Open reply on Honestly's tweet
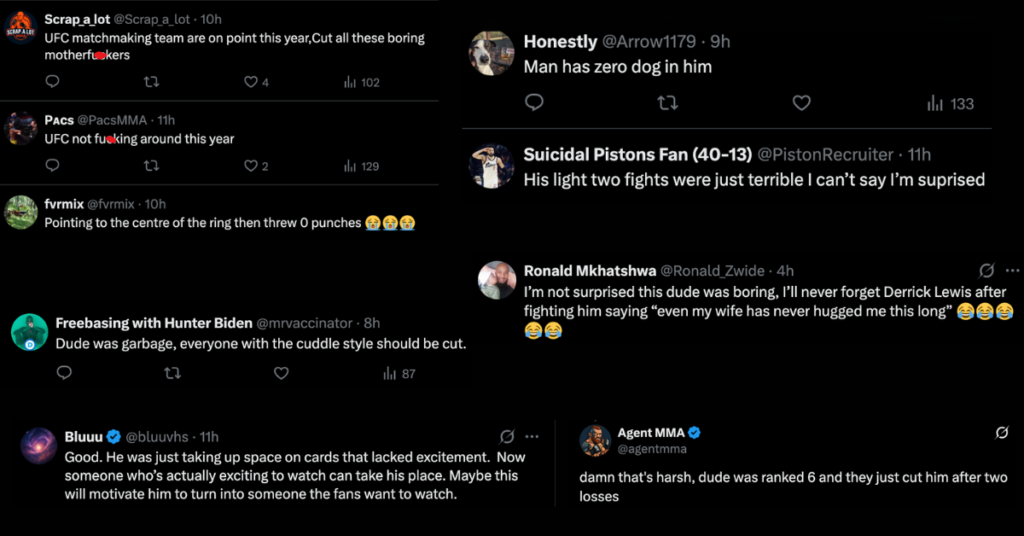This screenshot has height=536, width=1024. [534, 102]
